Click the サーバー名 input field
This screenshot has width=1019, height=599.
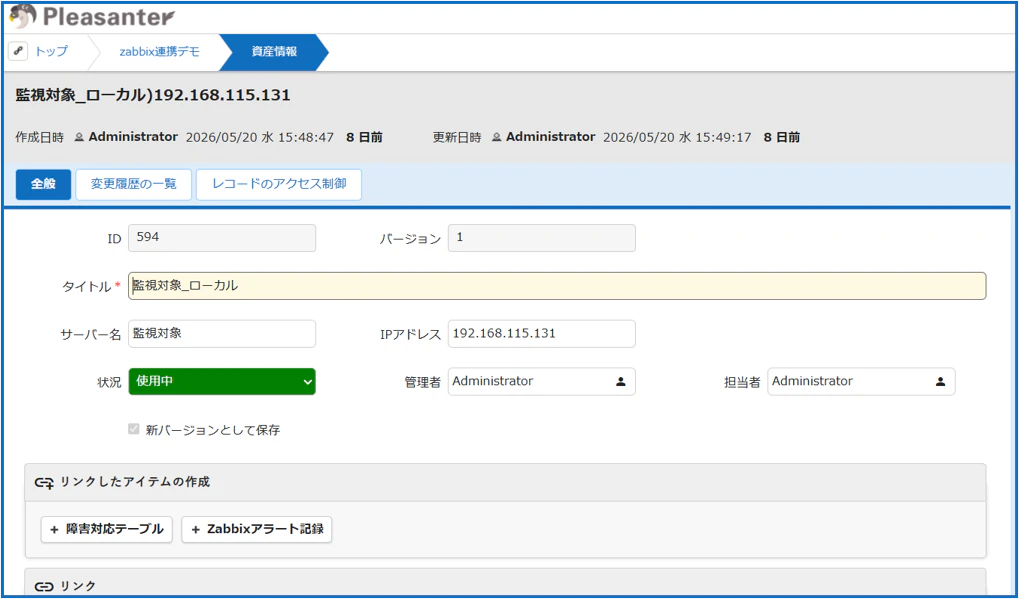tap(222, 334)
